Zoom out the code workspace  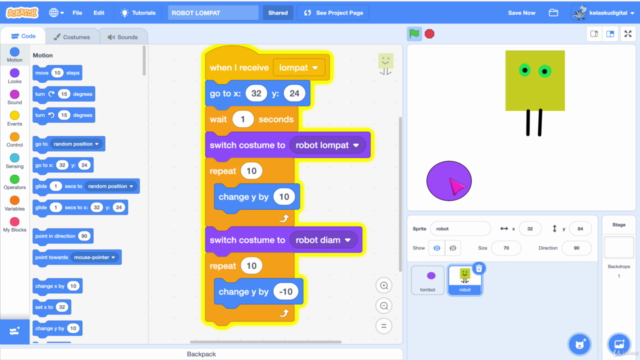384,306
